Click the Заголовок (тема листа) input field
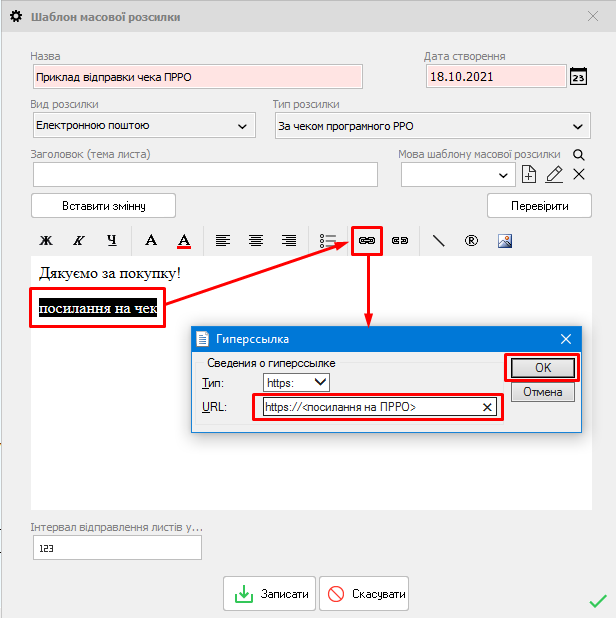The width and height of the screenshot is (616, 618). coord(205,174)
